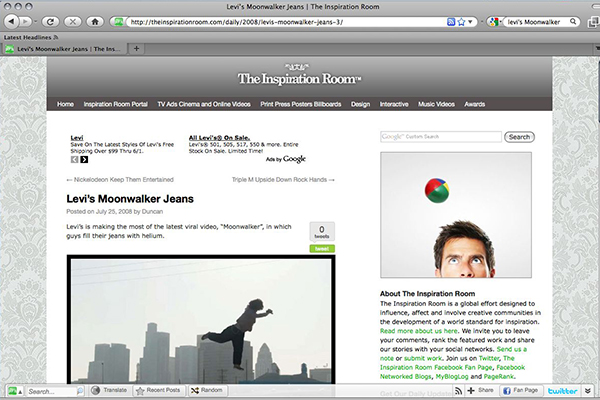The image size is (600, 400).
Task: Open the Music Videos menu item
Action: click(436, 104)
